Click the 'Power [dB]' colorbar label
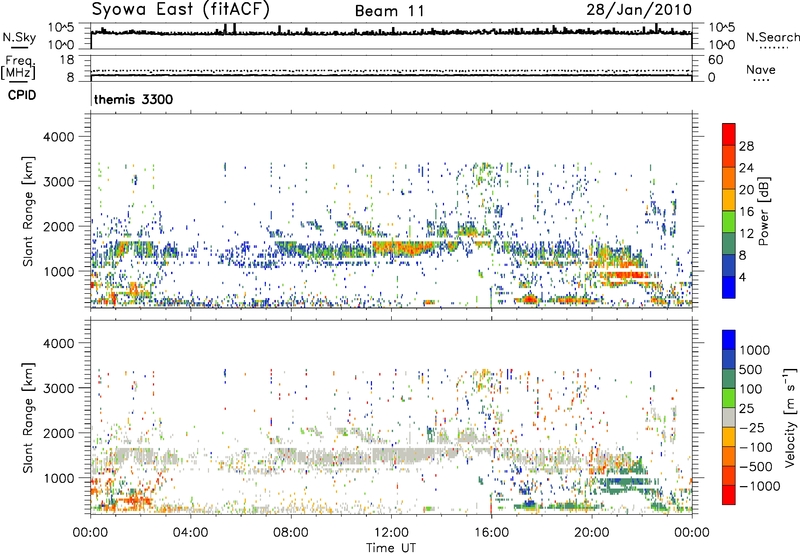Screen dimensions: 800x554 tap(764, 211)
